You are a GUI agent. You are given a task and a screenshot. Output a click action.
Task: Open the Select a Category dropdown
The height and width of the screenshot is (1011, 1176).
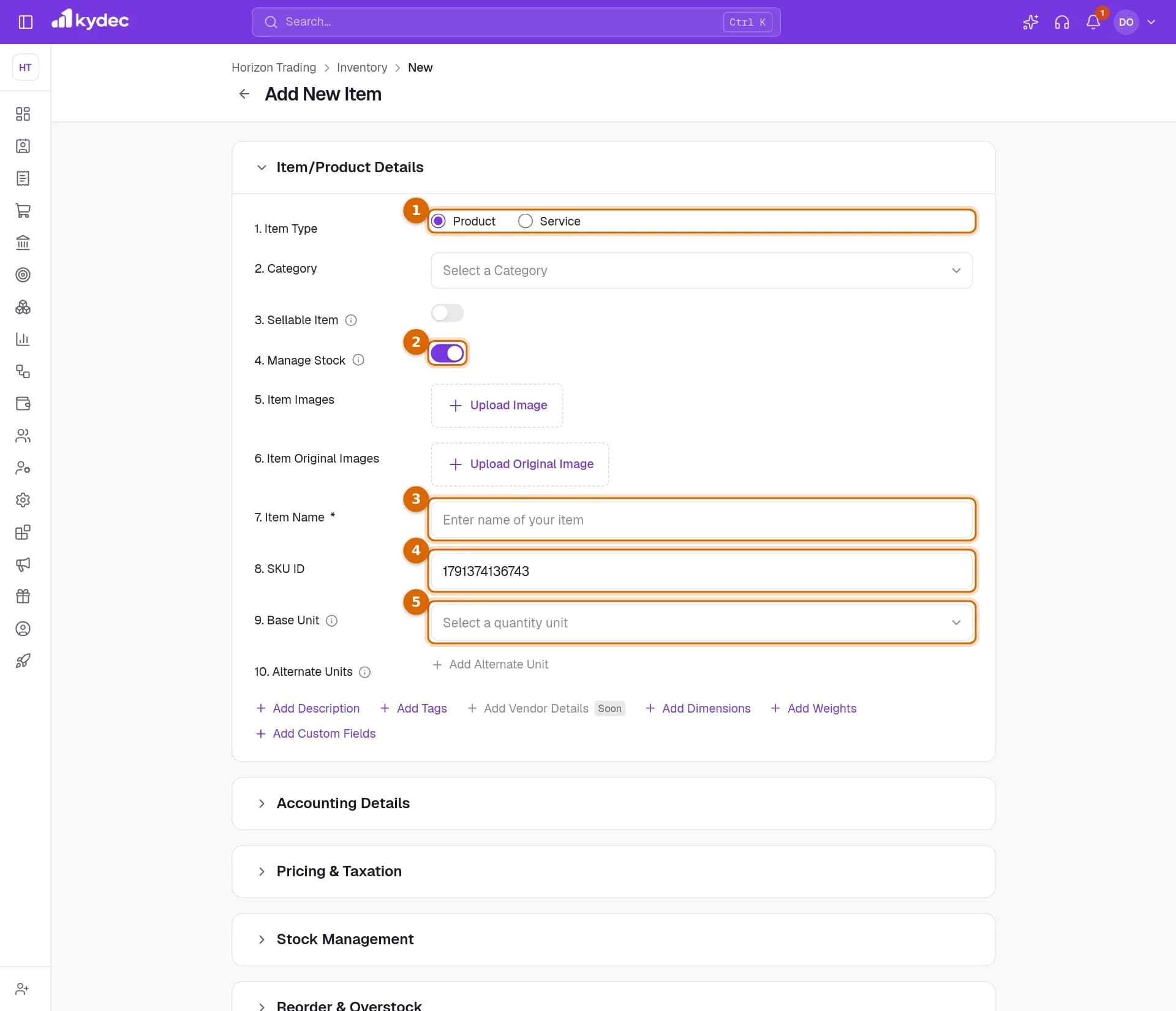point(701,270)
